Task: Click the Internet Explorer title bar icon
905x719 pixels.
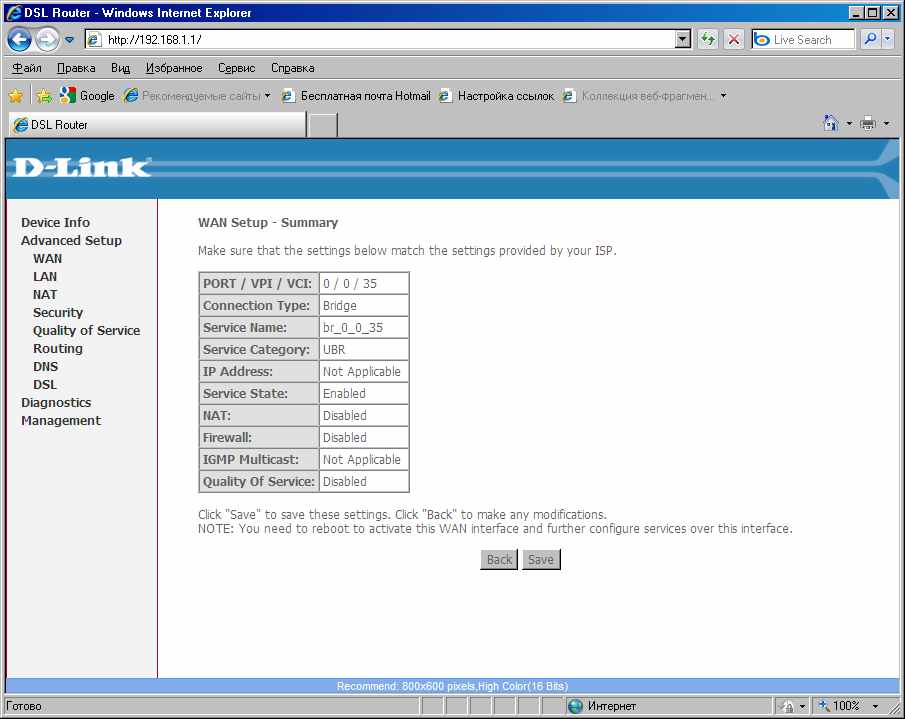Action: click(14, 12)
